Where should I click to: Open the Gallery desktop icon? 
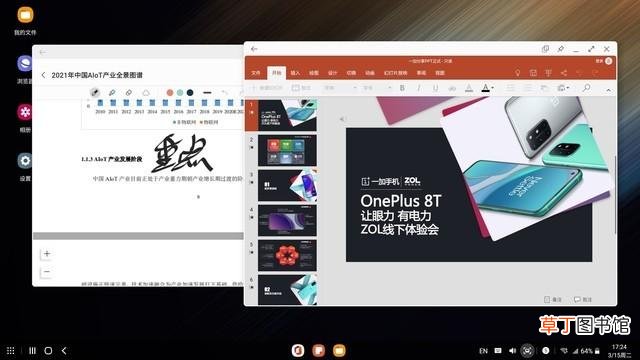[24, 112]
